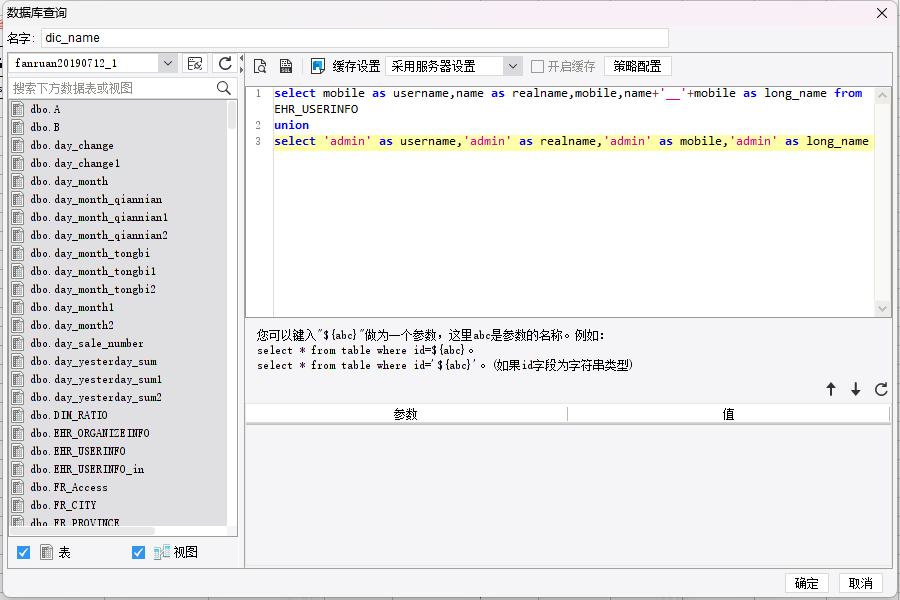The height and width of the screenshot is (600, 900).
Task: Refresh the parameter list
Action: [x=881, y=390]
